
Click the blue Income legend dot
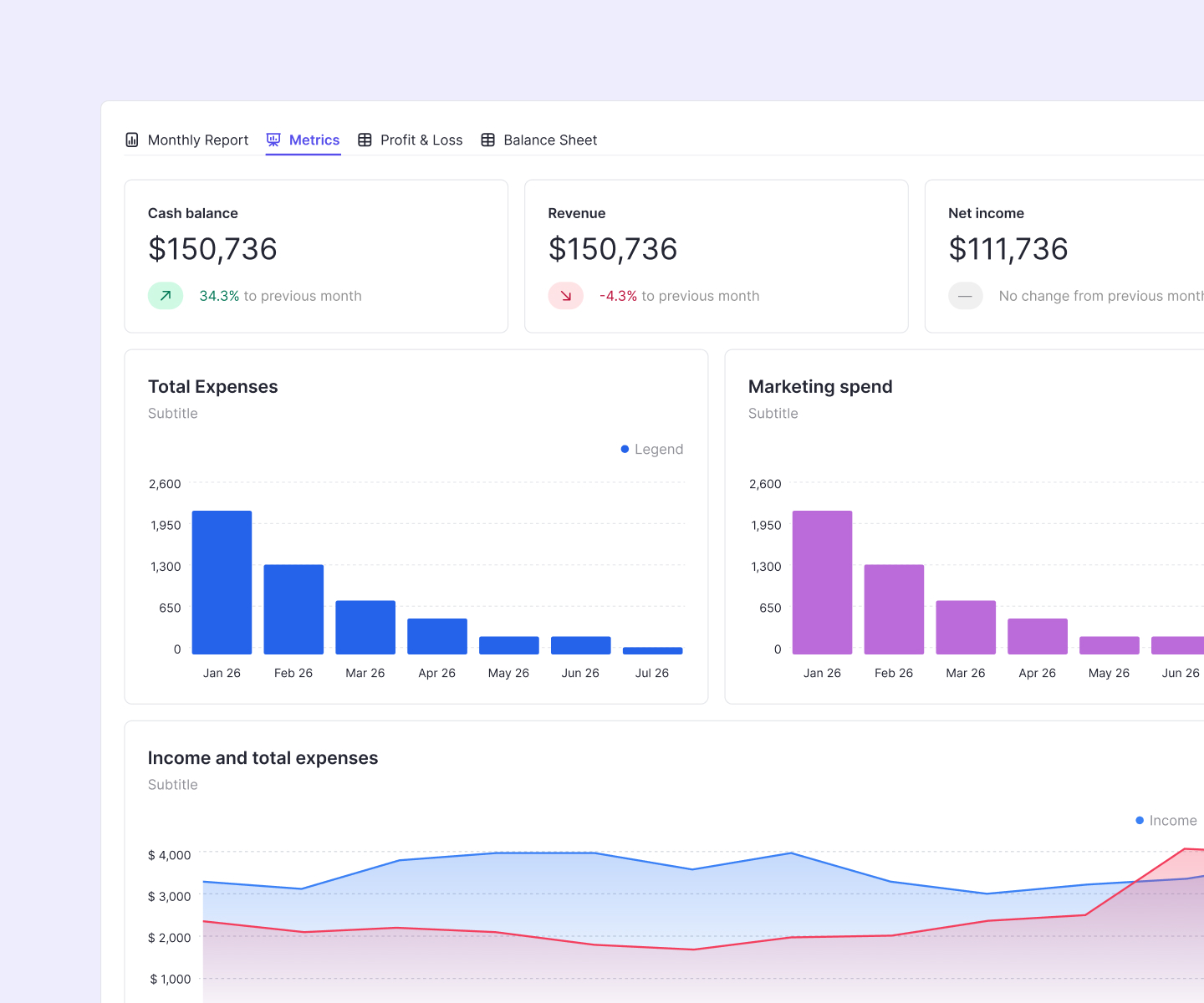click(x=1140, y=820)
